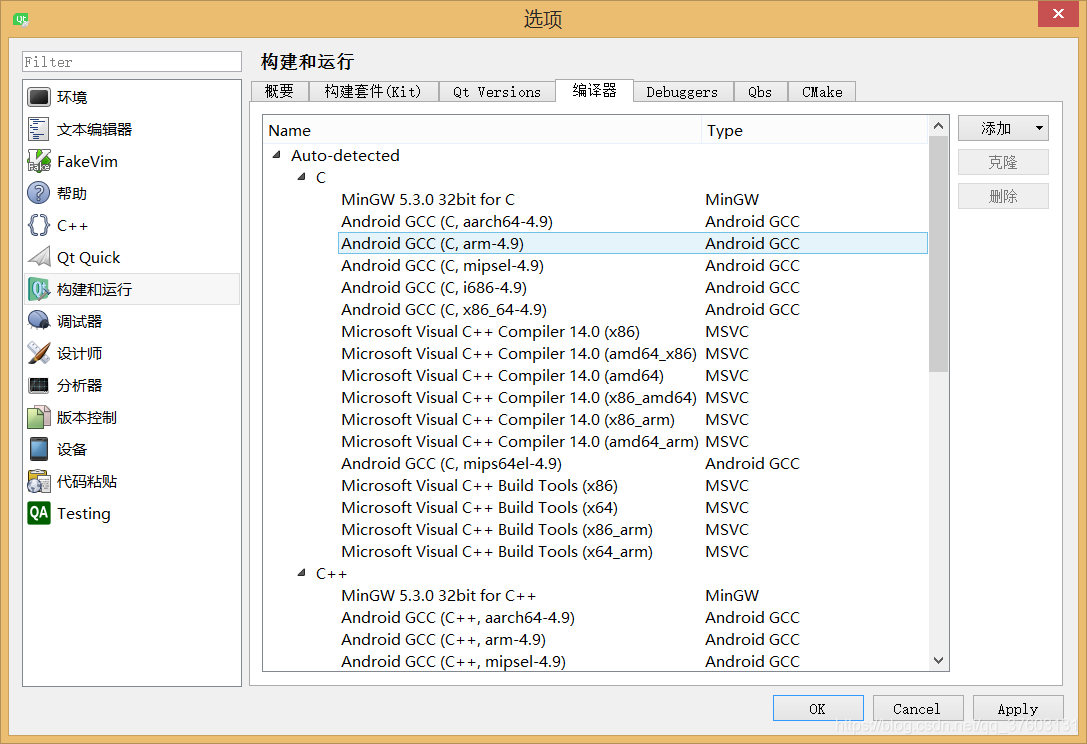Click the scrollbar up arrow
The width and height of the screenshot is (1087, 744).
point(939,126)
